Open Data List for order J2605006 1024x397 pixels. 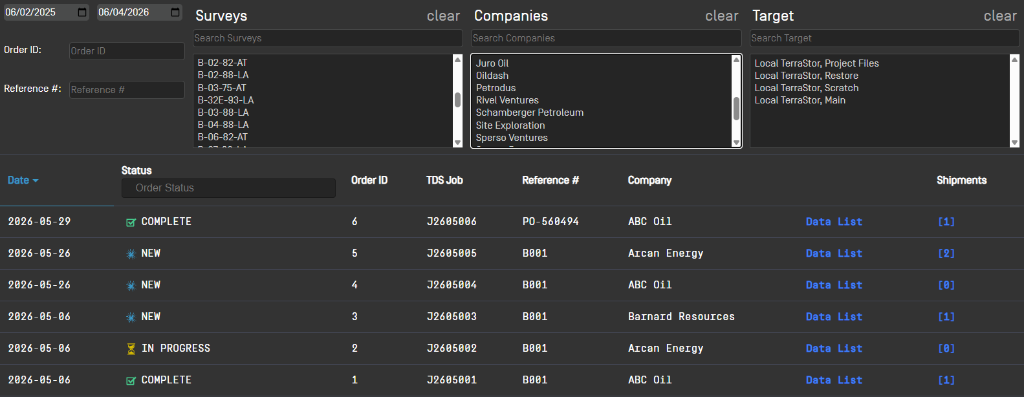834,222
